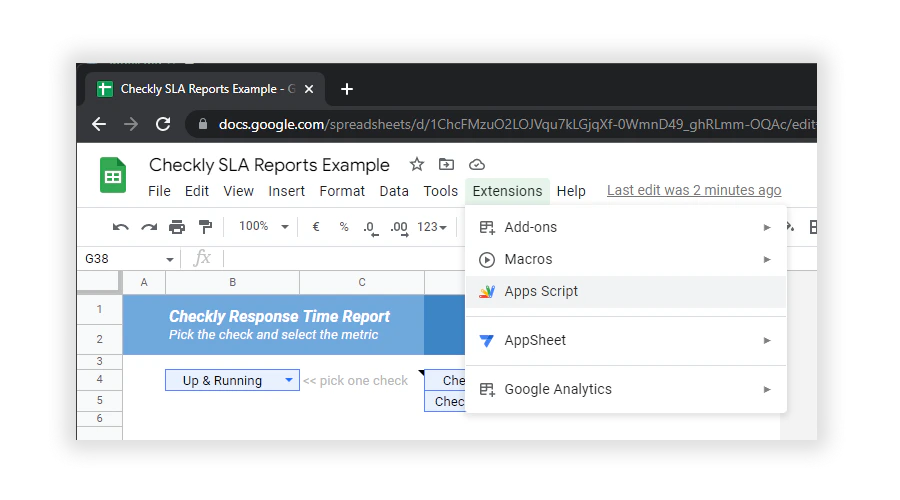Open the File menu

(x=159, y=191)
